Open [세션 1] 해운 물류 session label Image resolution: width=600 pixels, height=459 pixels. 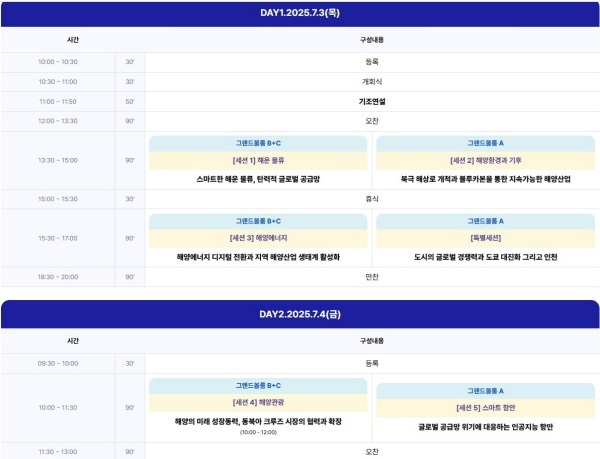tap(258, 160)
